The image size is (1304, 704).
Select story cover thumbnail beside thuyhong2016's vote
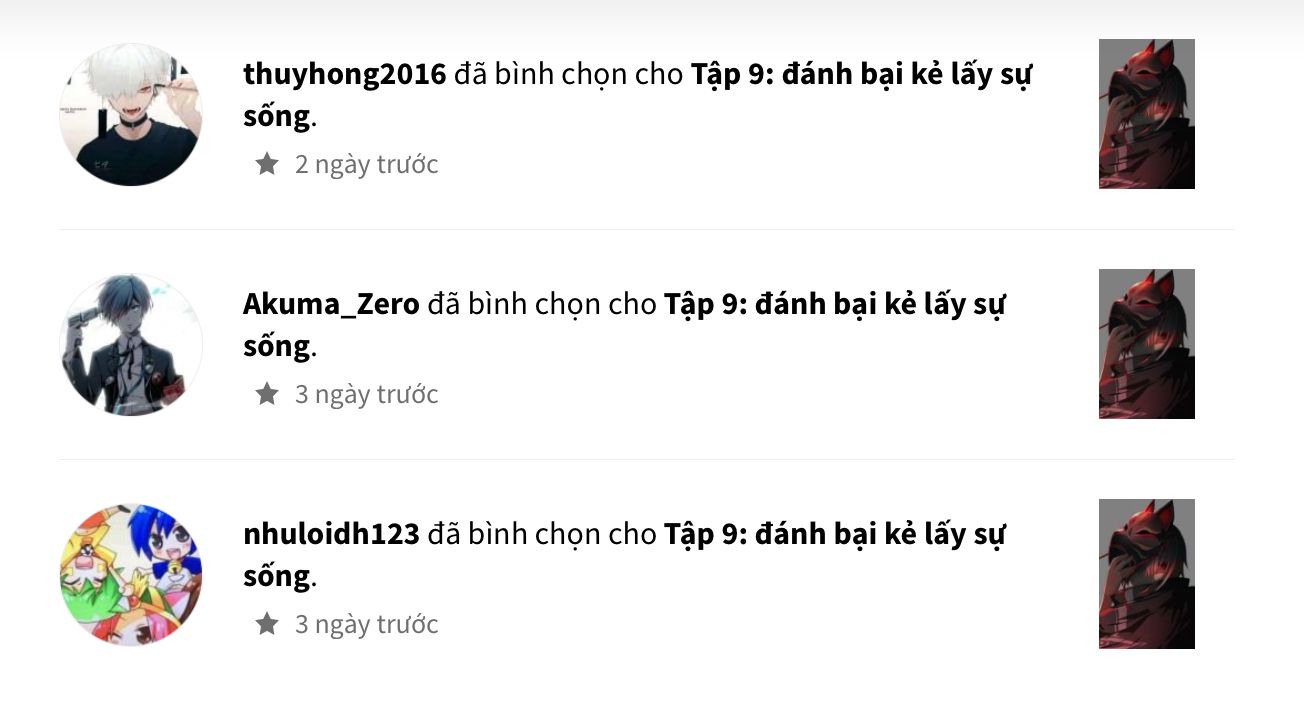click(x=1147, y=114)
